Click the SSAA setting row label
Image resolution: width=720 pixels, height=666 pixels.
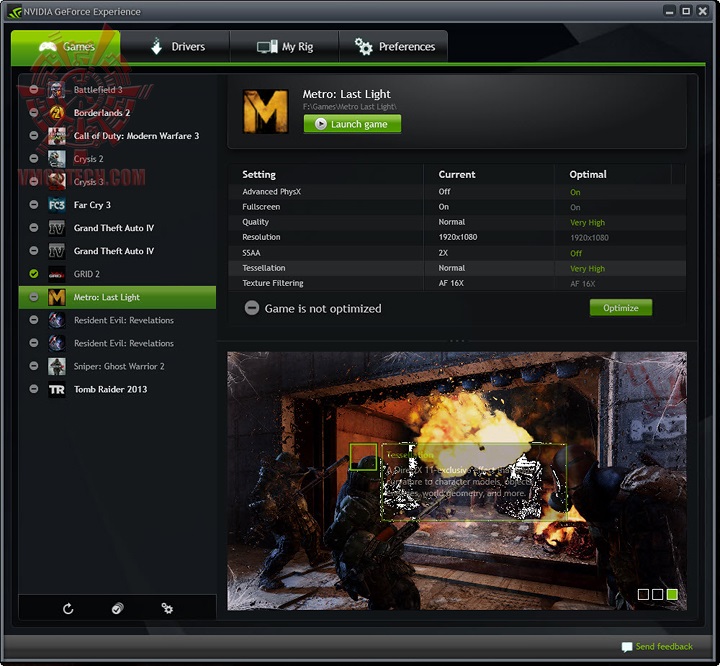(251, 253)
